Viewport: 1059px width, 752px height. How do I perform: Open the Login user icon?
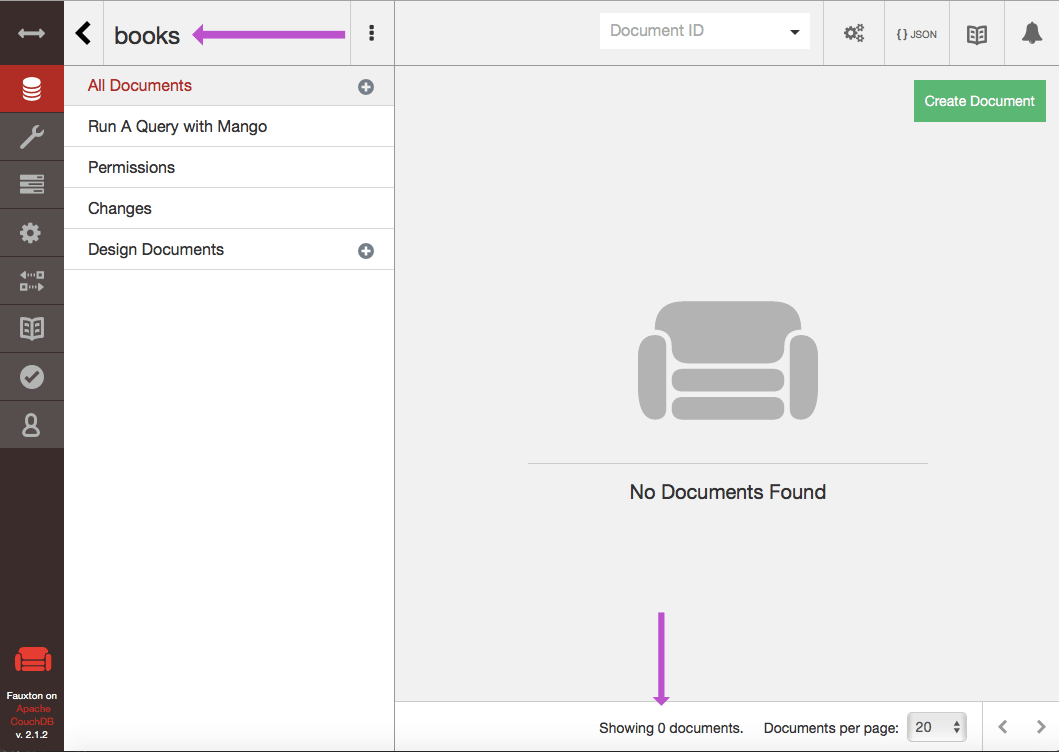31,424
